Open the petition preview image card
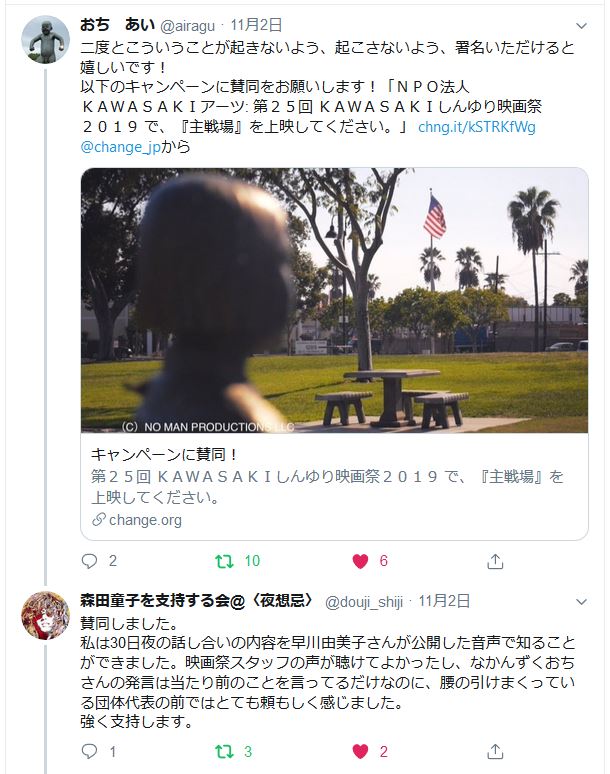This screenshot has height=774, width=610. (x=334, y=300)
